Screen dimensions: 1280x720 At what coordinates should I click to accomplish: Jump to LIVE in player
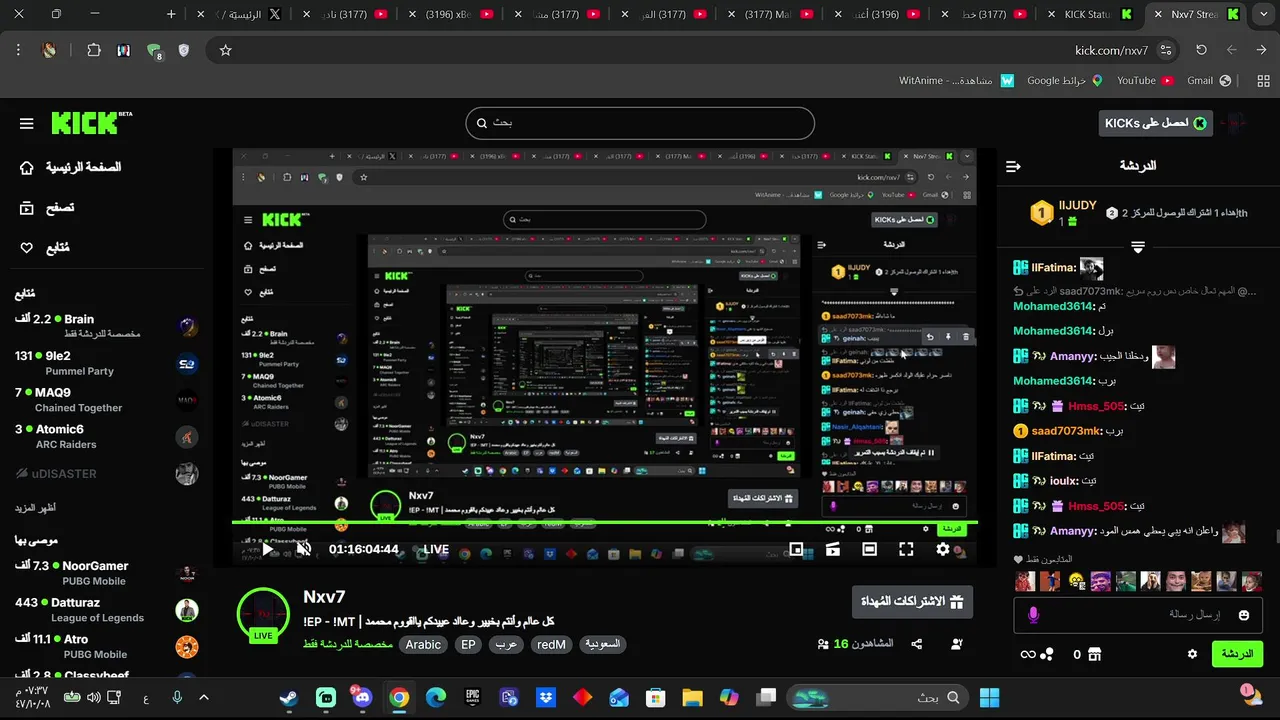coord(436,549)
